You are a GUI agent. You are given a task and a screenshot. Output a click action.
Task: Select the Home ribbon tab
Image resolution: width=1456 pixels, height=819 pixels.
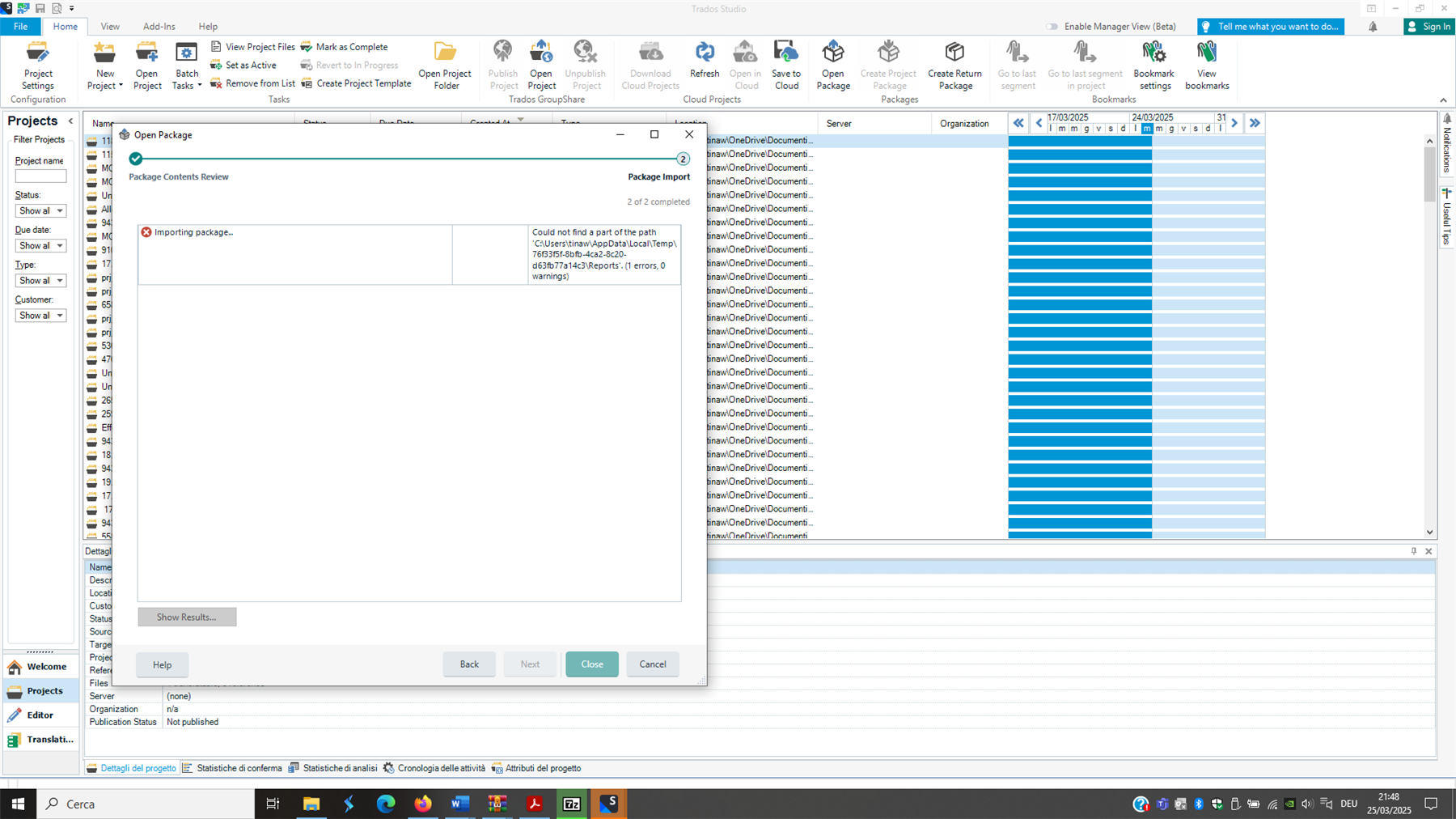(x=65, y=27)
